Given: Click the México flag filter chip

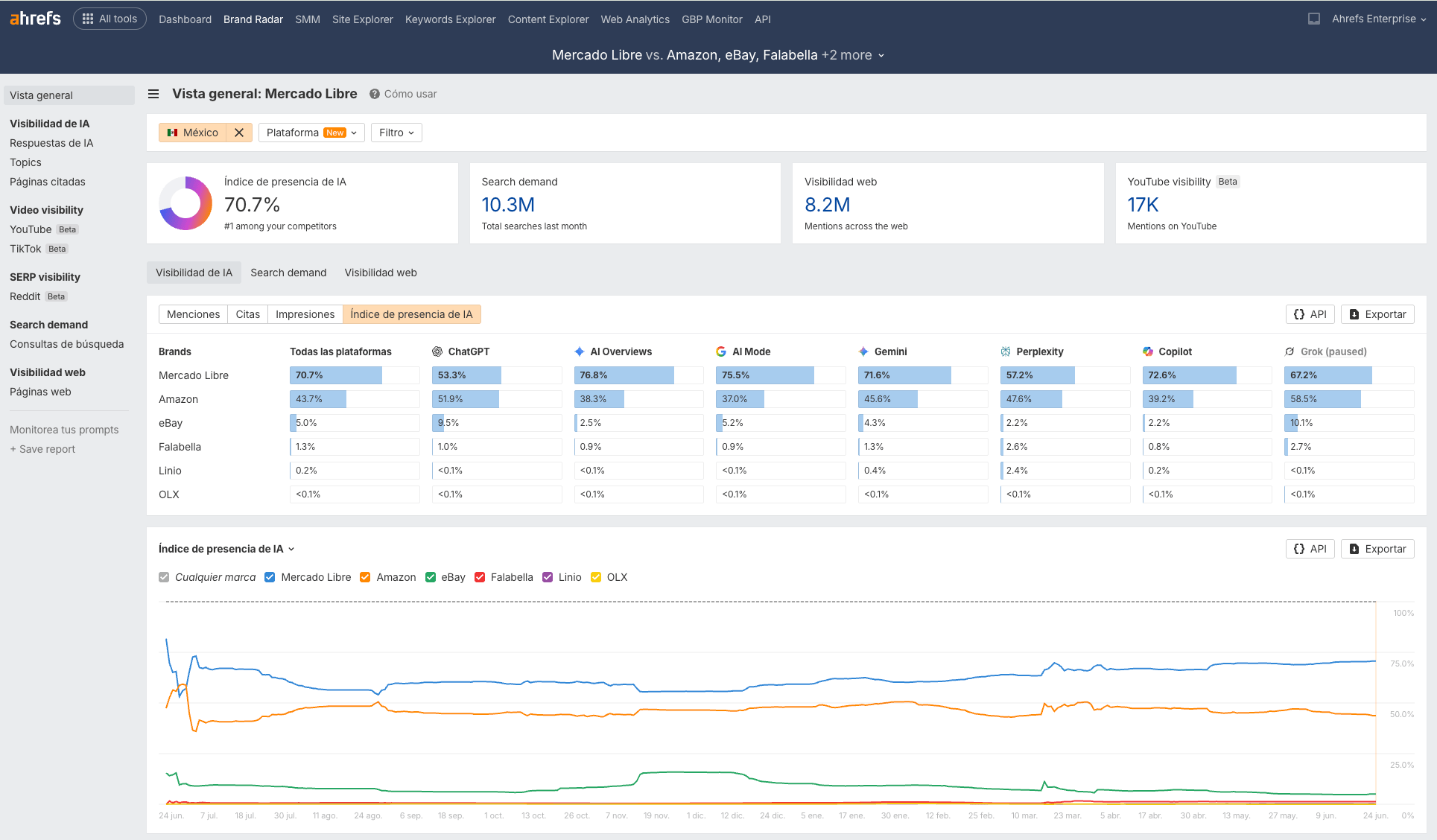Looking at the screenshot, I should coord(193,133).
